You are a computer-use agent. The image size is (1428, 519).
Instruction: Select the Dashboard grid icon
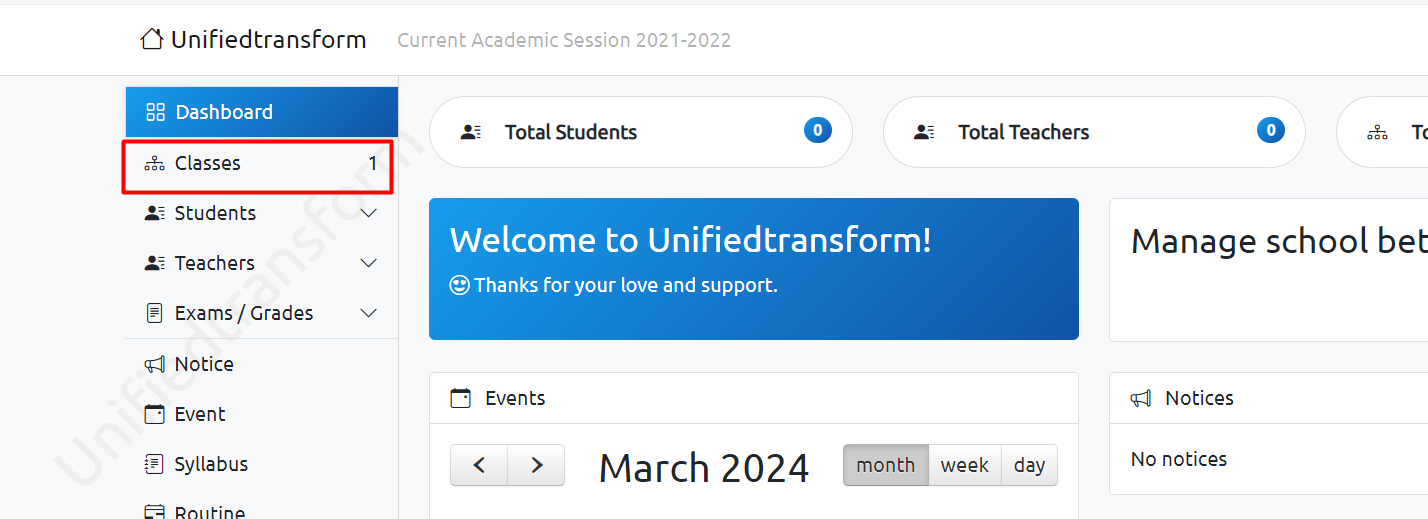pos(155,112)
